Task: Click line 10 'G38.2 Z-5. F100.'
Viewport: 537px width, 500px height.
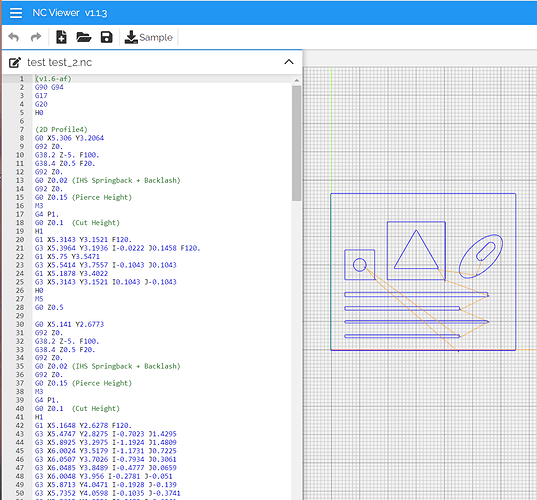Action: point(67,155)
